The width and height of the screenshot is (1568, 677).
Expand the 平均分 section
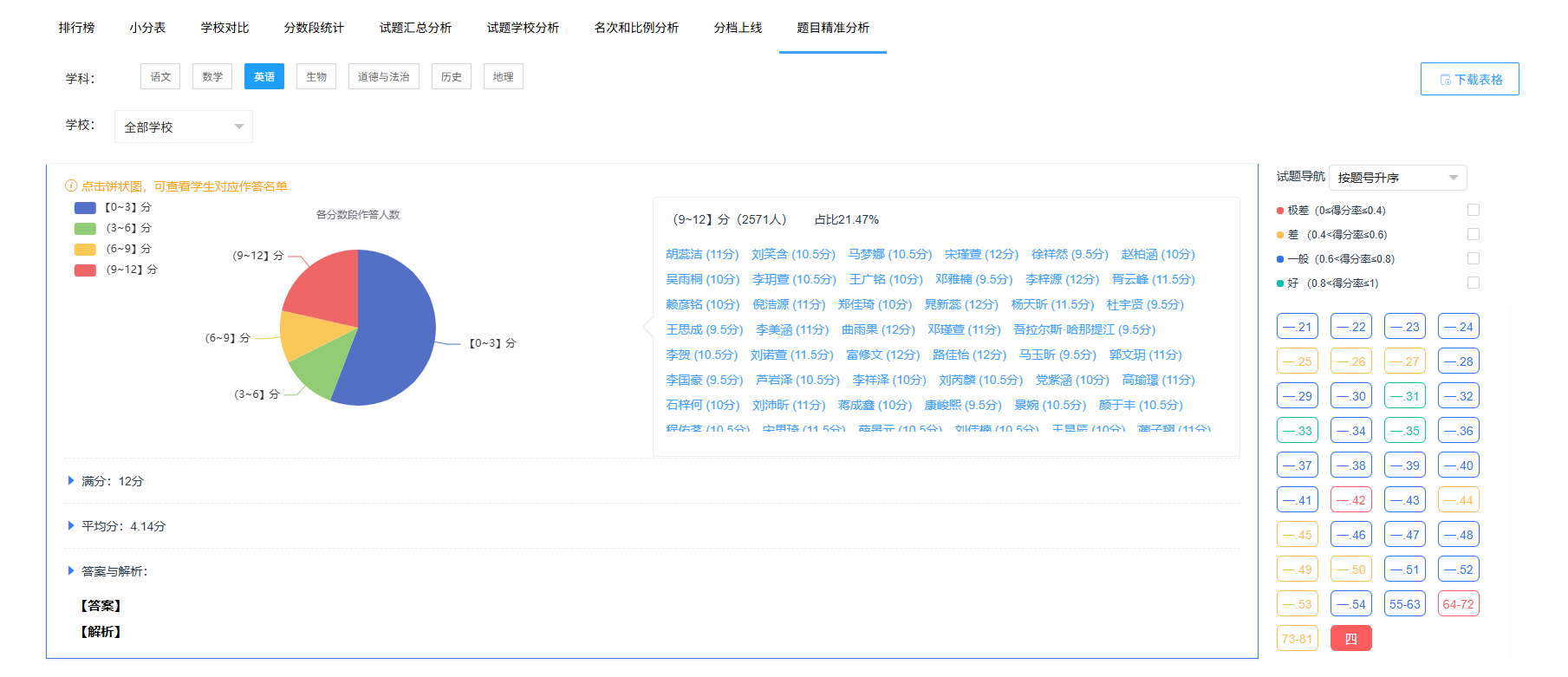tap(71, 526)
